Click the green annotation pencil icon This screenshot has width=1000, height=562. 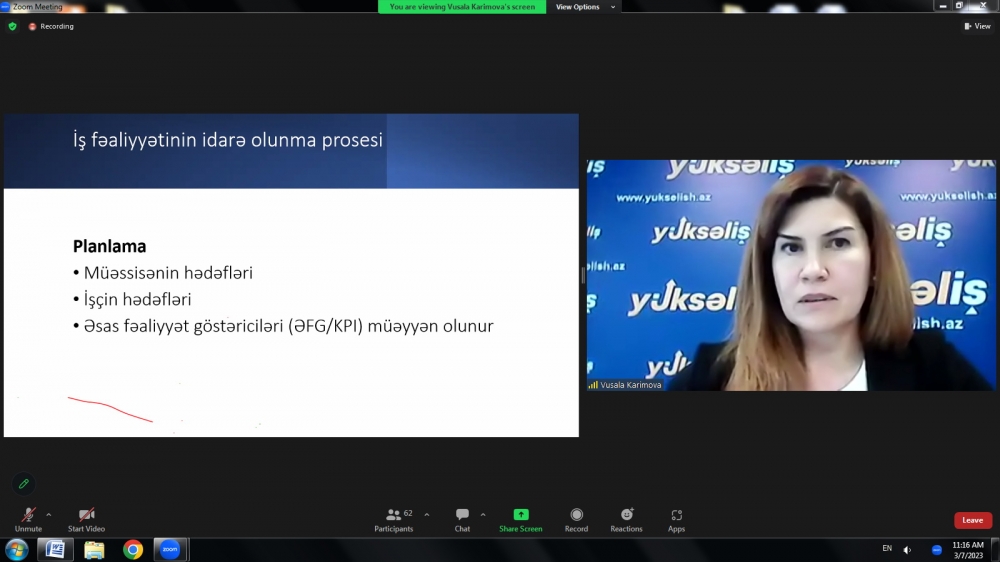24,484
